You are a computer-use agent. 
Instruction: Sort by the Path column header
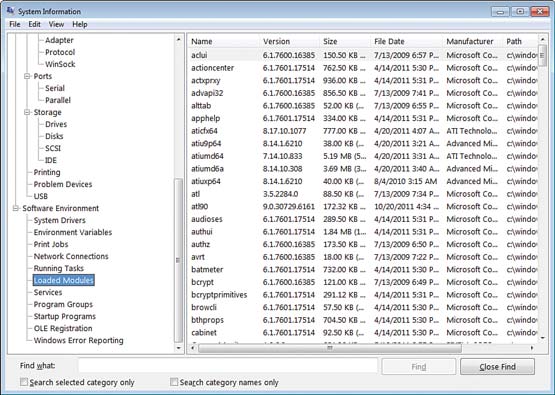point(520,41)
